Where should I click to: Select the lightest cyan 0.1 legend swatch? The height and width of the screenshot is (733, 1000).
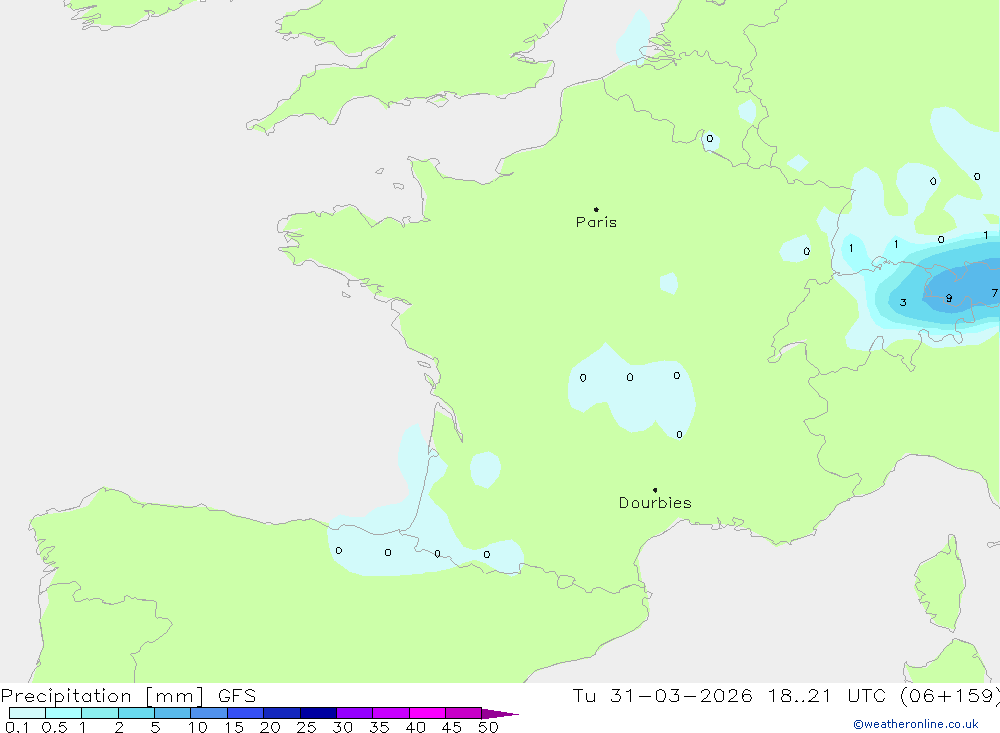(27, 713)
